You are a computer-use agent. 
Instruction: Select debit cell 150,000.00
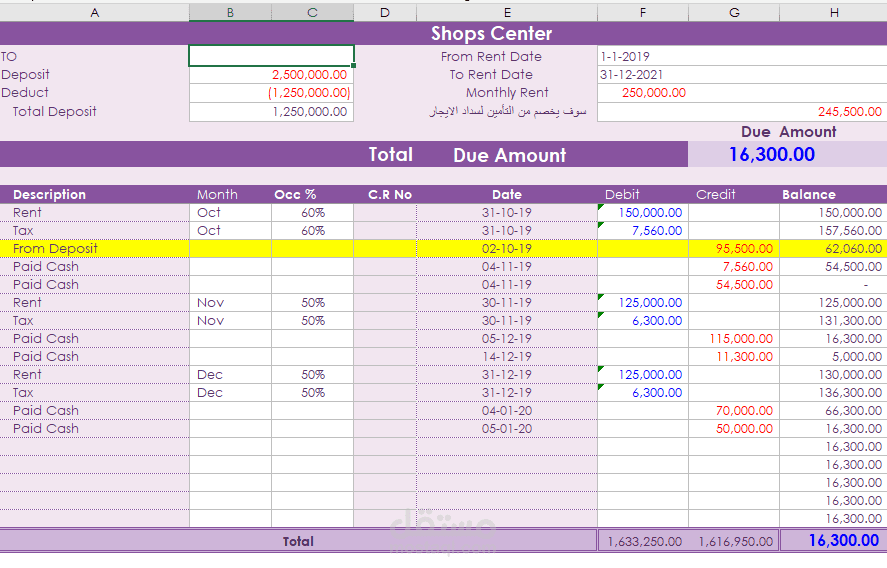(x=643, y=213)
